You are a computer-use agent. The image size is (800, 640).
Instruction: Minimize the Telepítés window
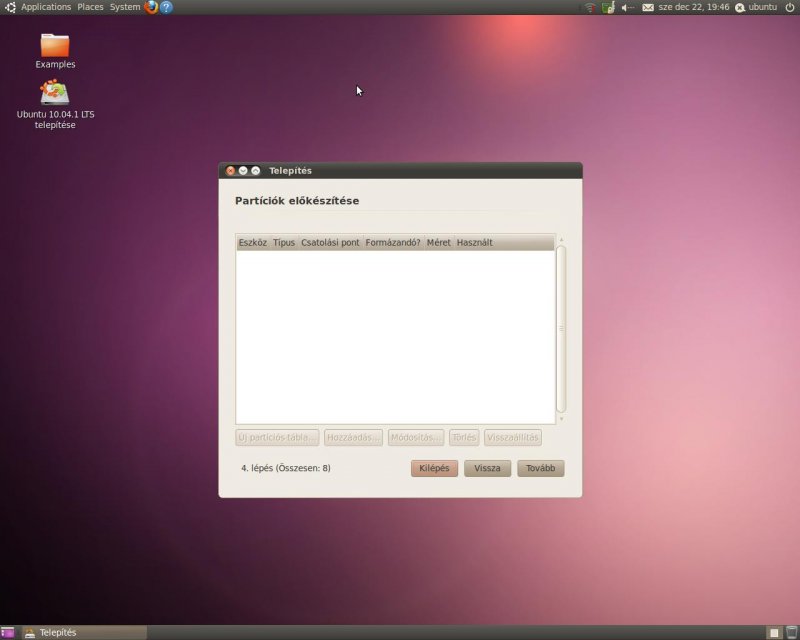click(x=243, y=170)
